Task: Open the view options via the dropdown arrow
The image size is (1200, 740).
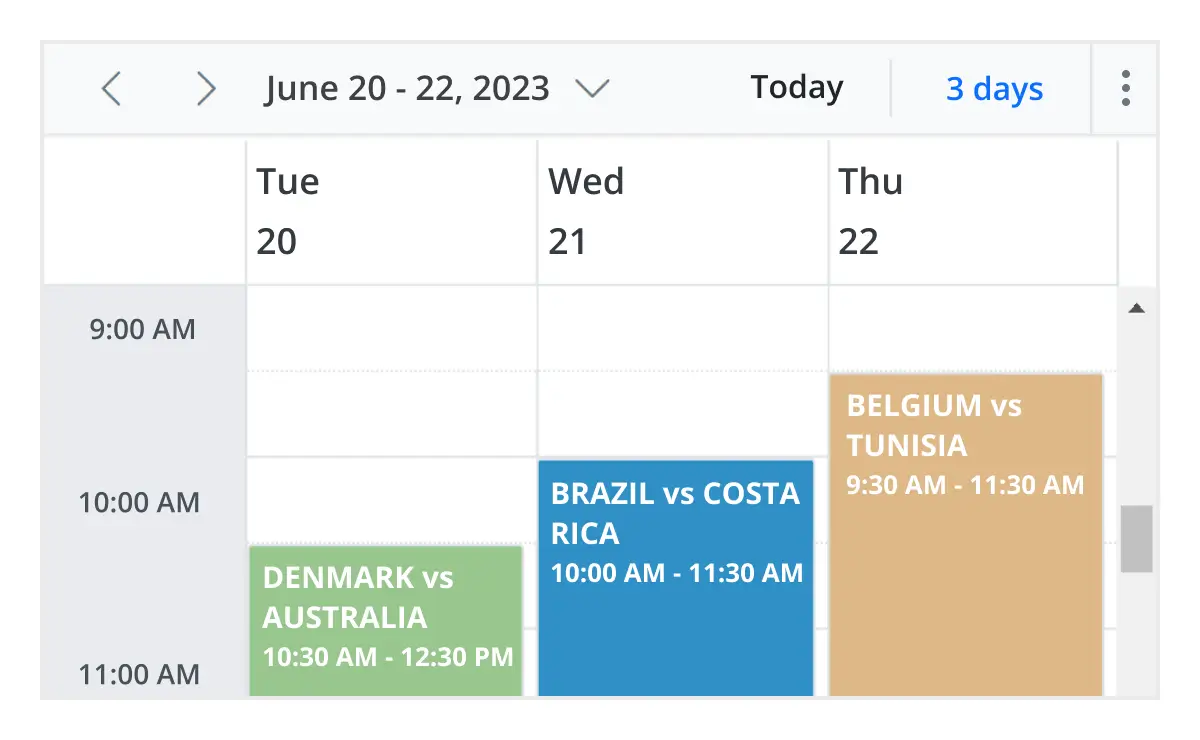Action: tap(591, 89)
